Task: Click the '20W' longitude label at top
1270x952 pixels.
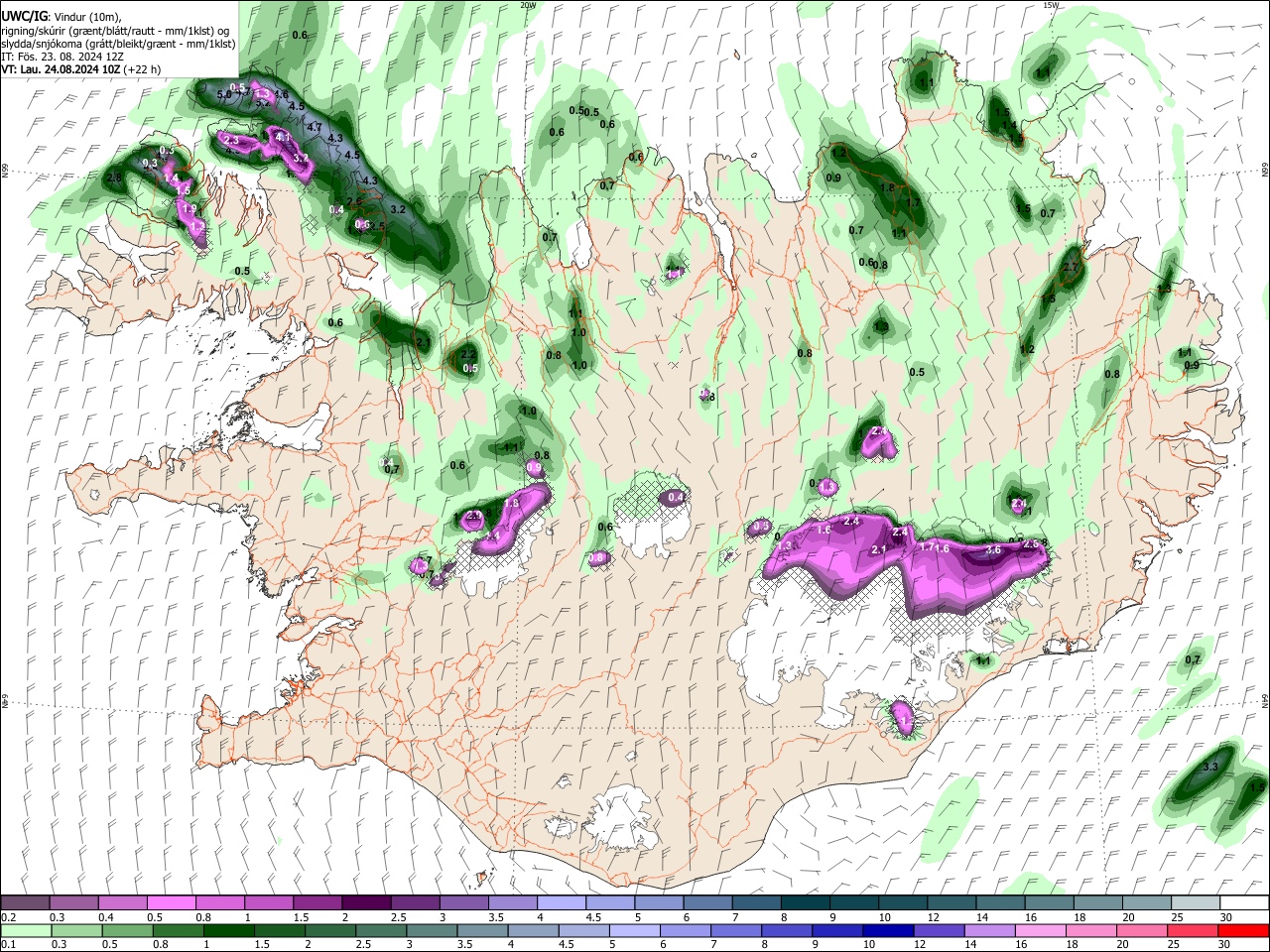Action: click(x=528, y=5)
